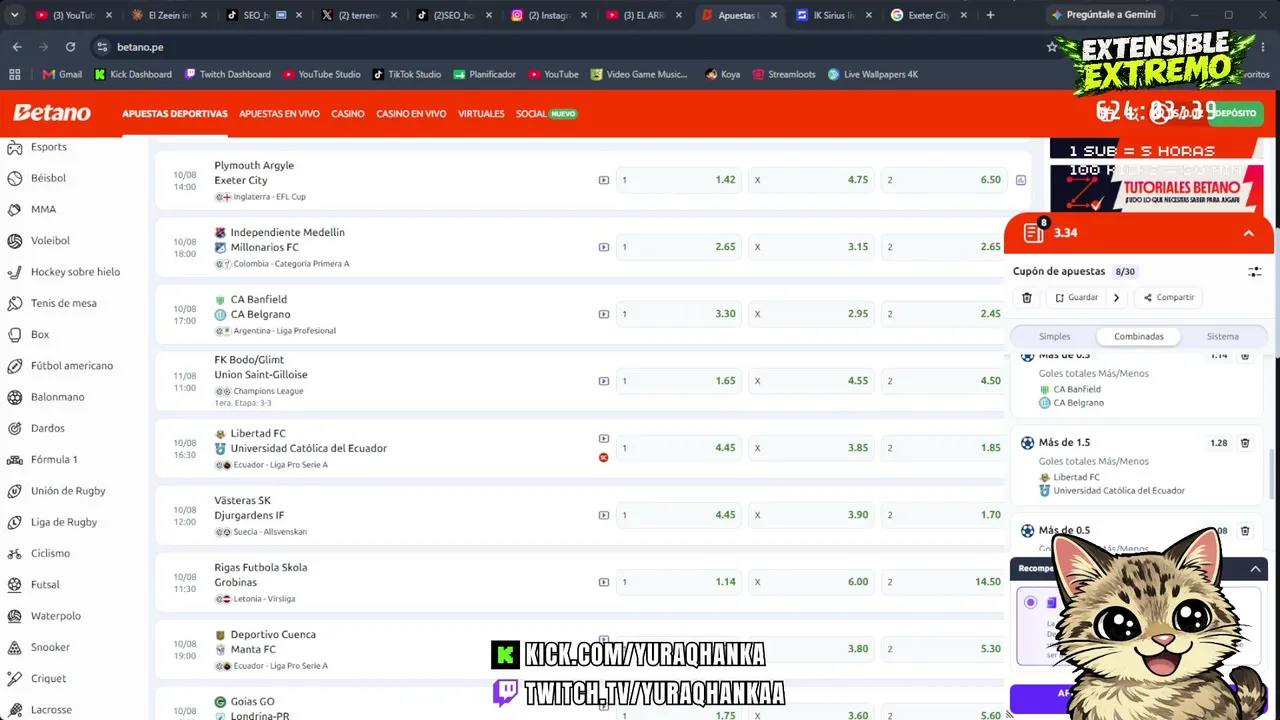Open the Deportivo Cuenca vs Manta FC match
Viewport: 1280px width, 720px height.
(266, 642)
